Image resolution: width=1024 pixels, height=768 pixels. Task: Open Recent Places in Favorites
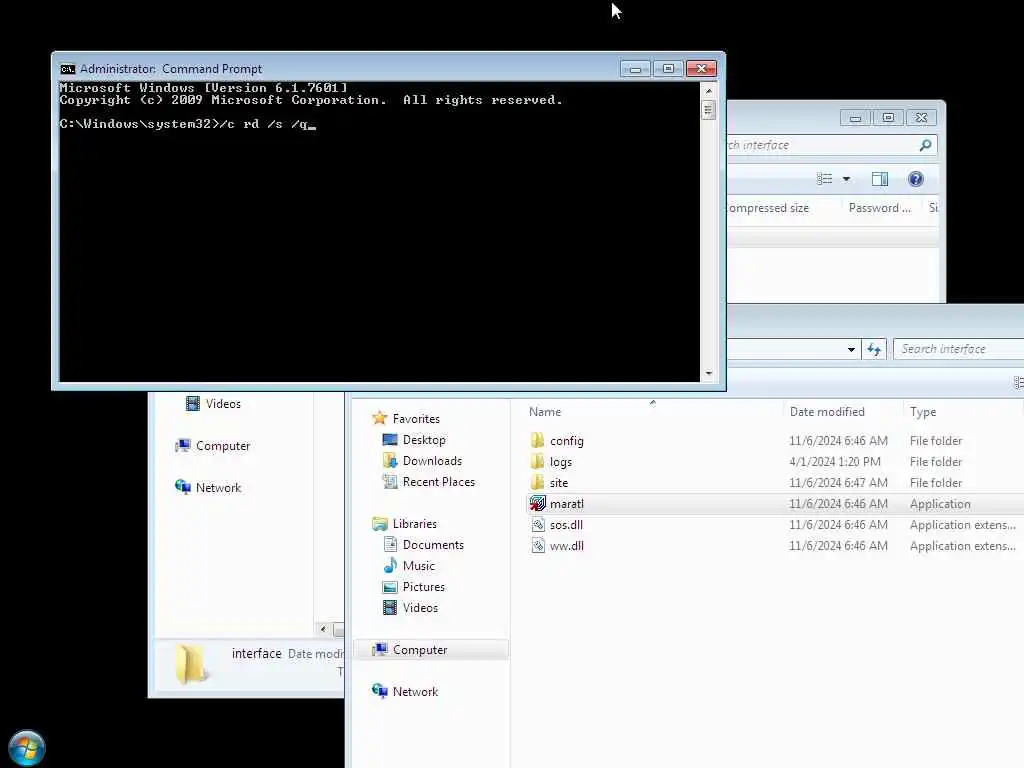(438, 481)
